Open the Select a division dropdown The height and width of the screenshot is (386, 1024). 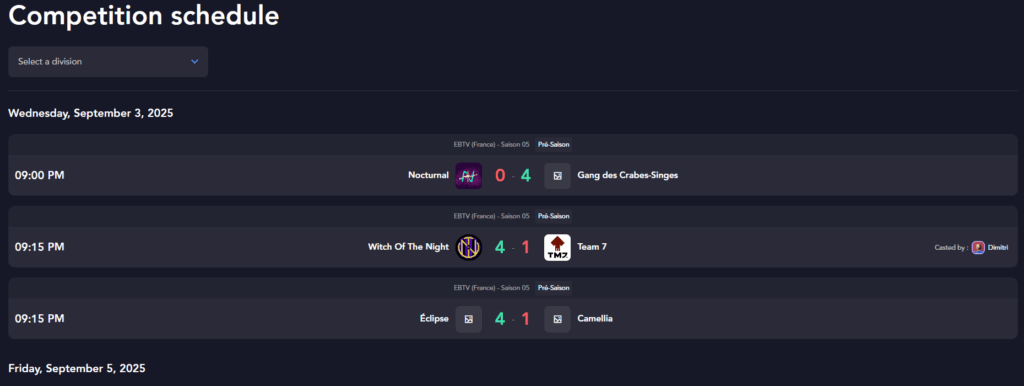[108, 61]
